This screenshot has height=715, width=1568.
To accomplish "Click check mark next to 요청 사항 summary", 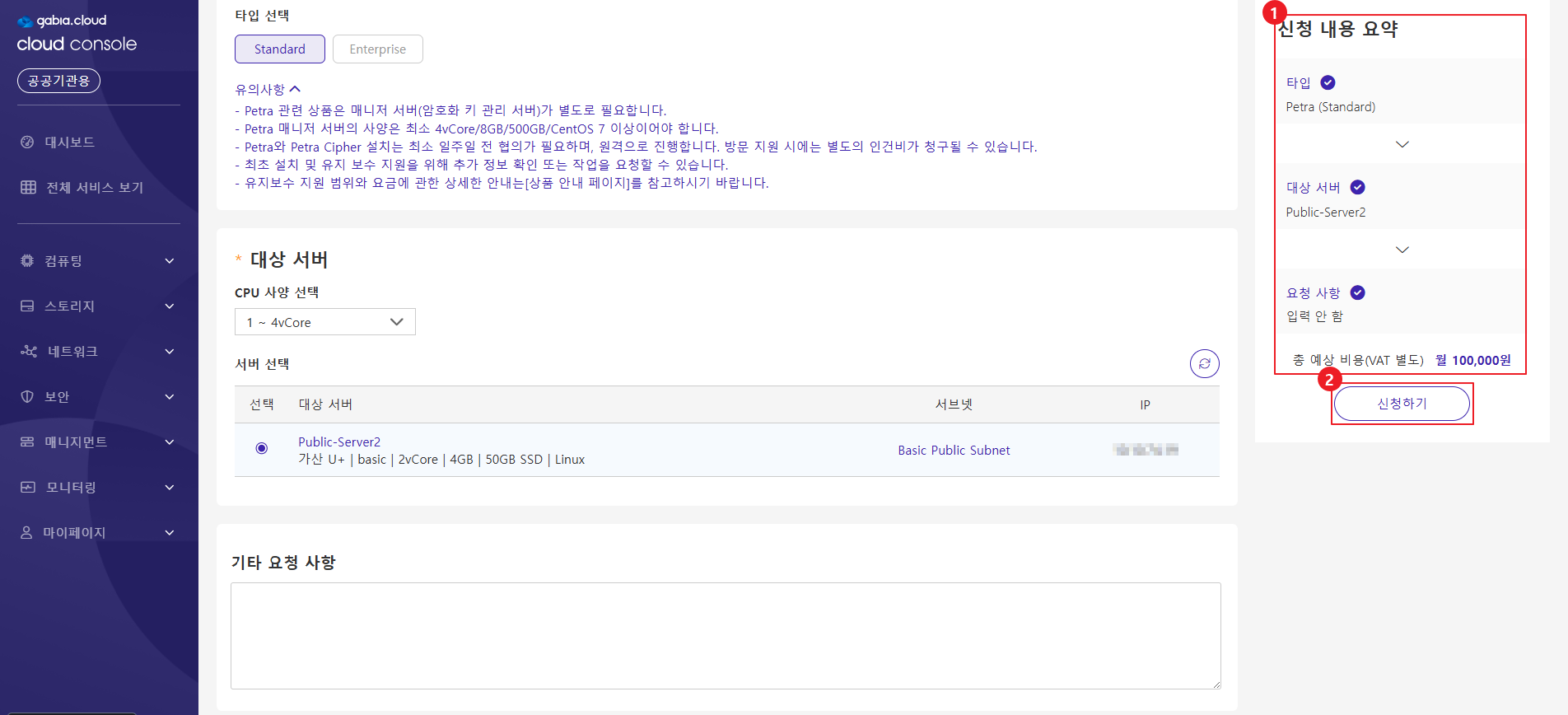I will tap(1357, 292).
